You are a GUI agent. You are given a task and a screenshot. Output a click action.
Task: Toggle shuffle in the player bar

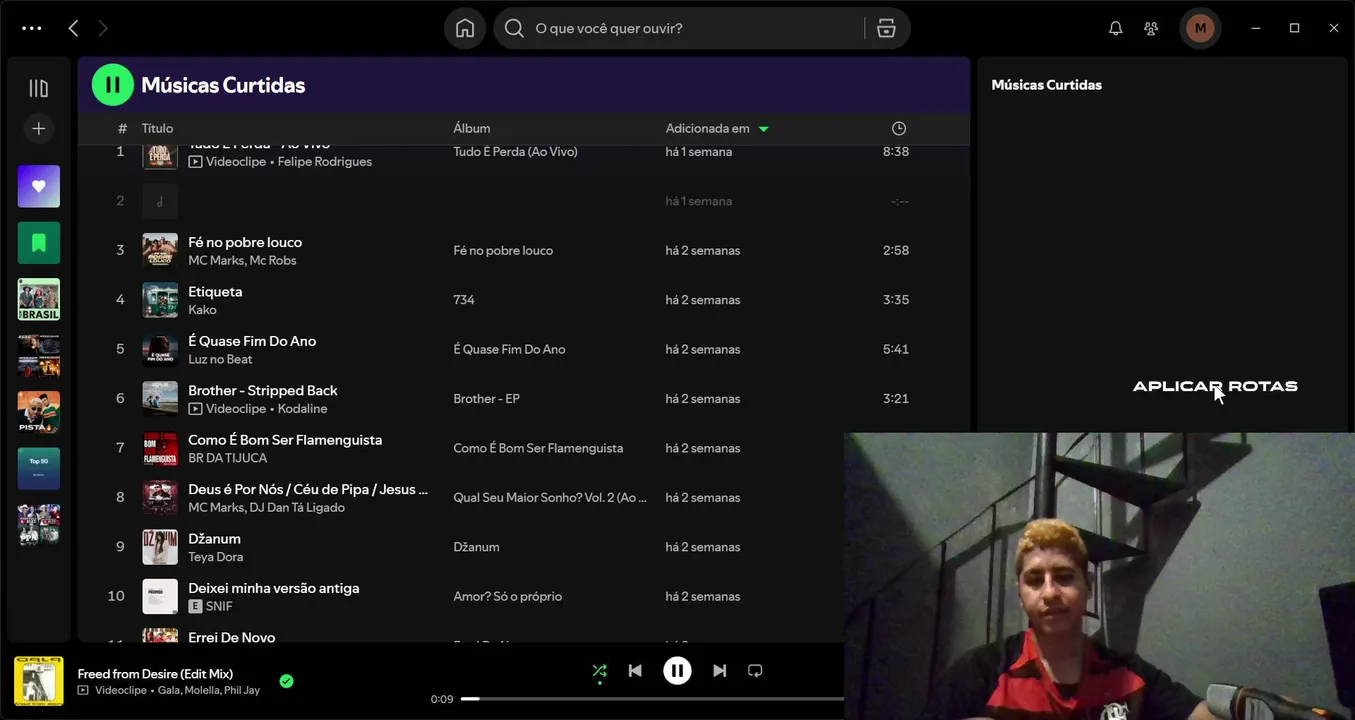599,671
